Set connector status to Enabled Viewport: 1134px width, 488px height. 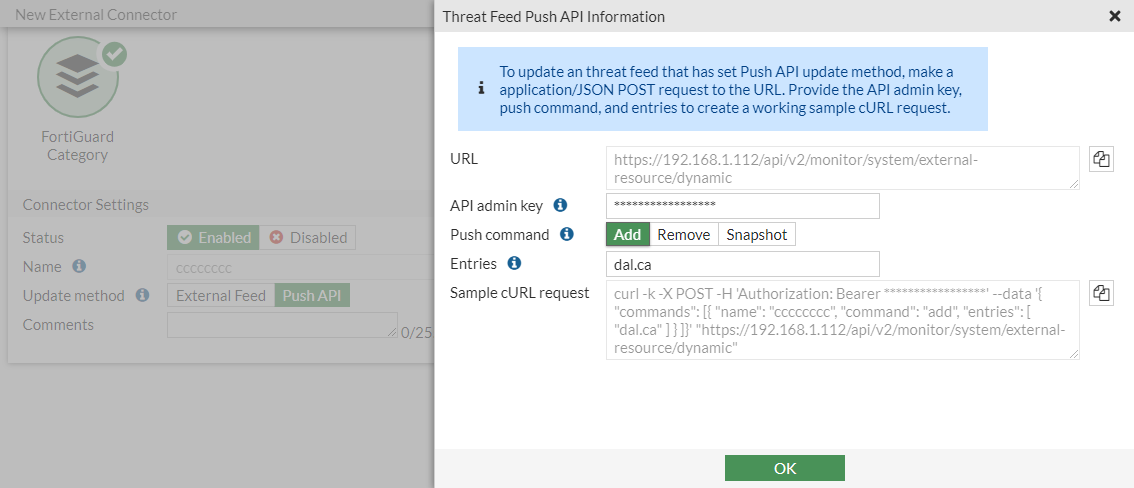pyautogui.click(x=213, y=238)
